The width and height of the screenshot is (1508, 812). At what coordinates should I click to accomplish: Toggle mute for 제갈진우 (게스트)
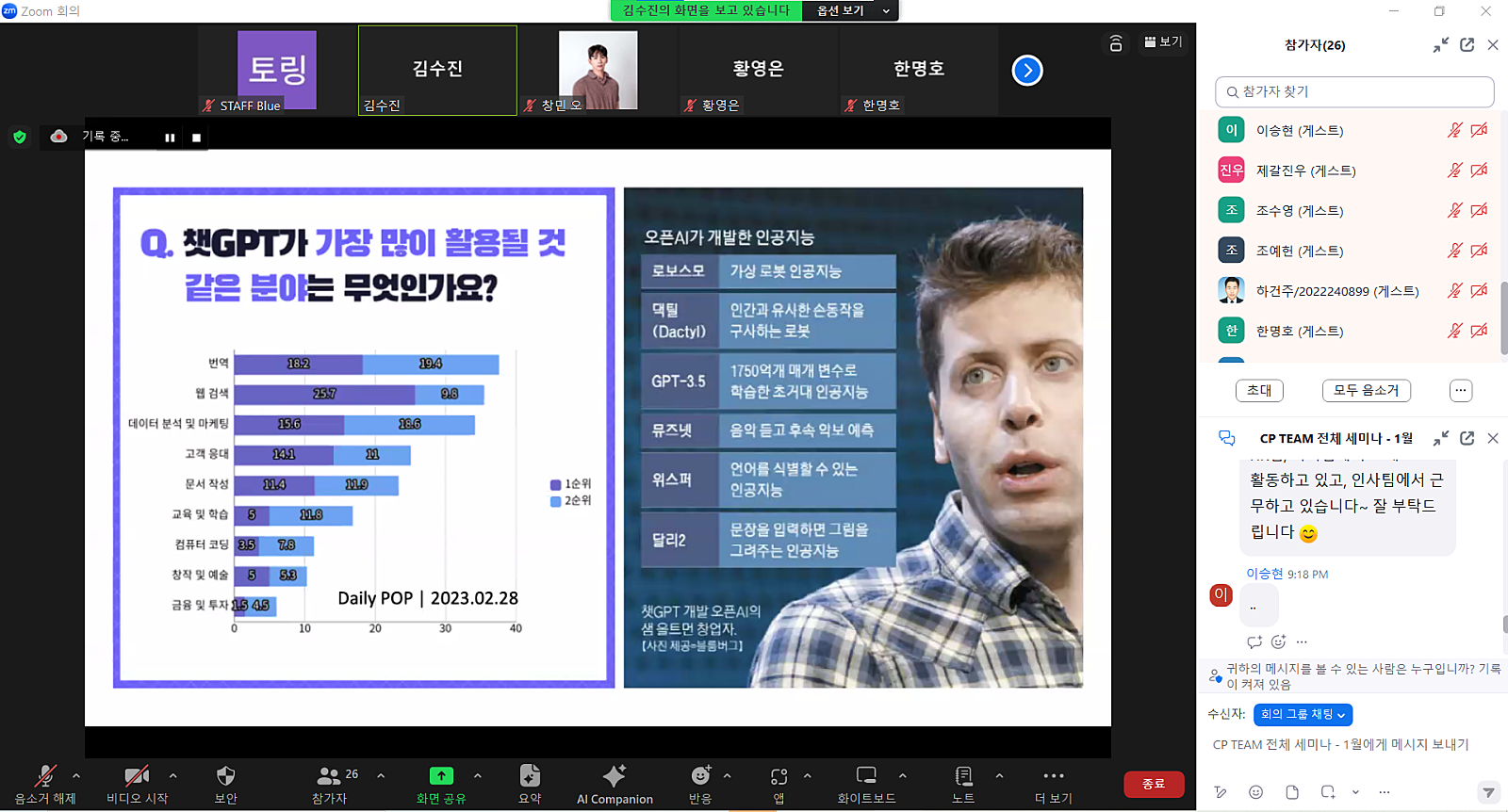click(1455, 171)
